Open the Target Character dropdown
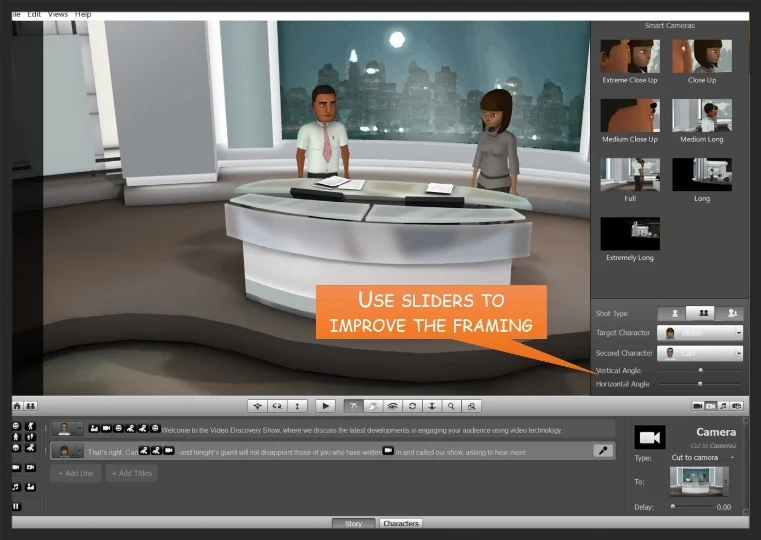 coord(700,333)
